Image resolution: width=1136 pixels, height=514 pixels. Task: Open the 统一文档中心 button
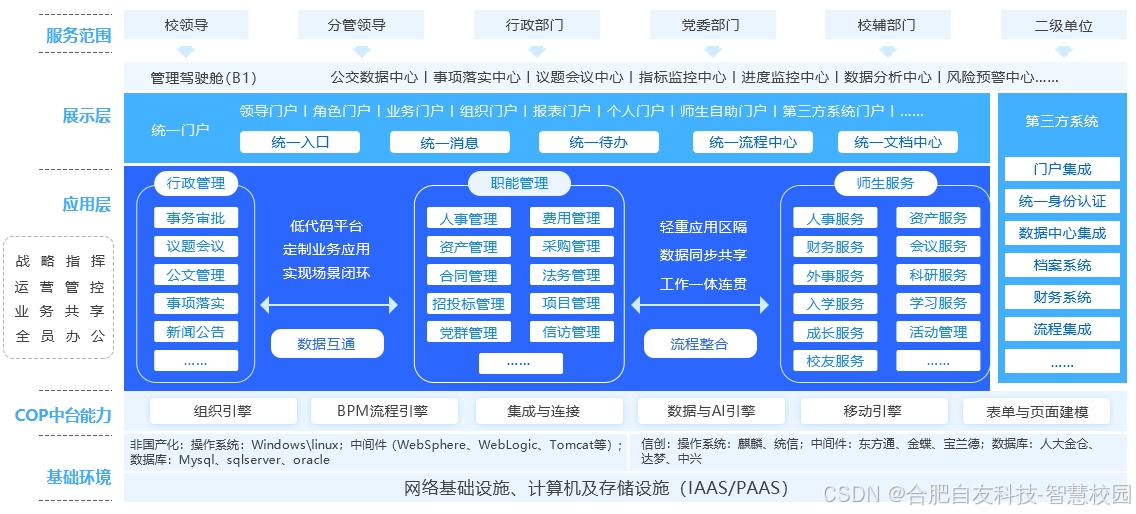(898, 142)
